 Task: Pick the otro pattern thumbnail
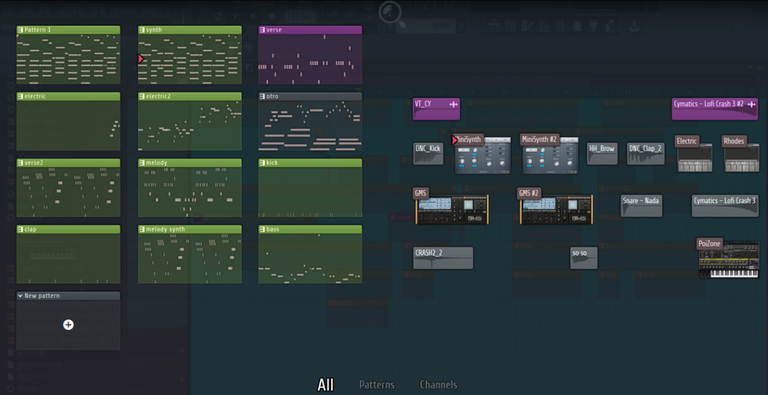(311, 122)
